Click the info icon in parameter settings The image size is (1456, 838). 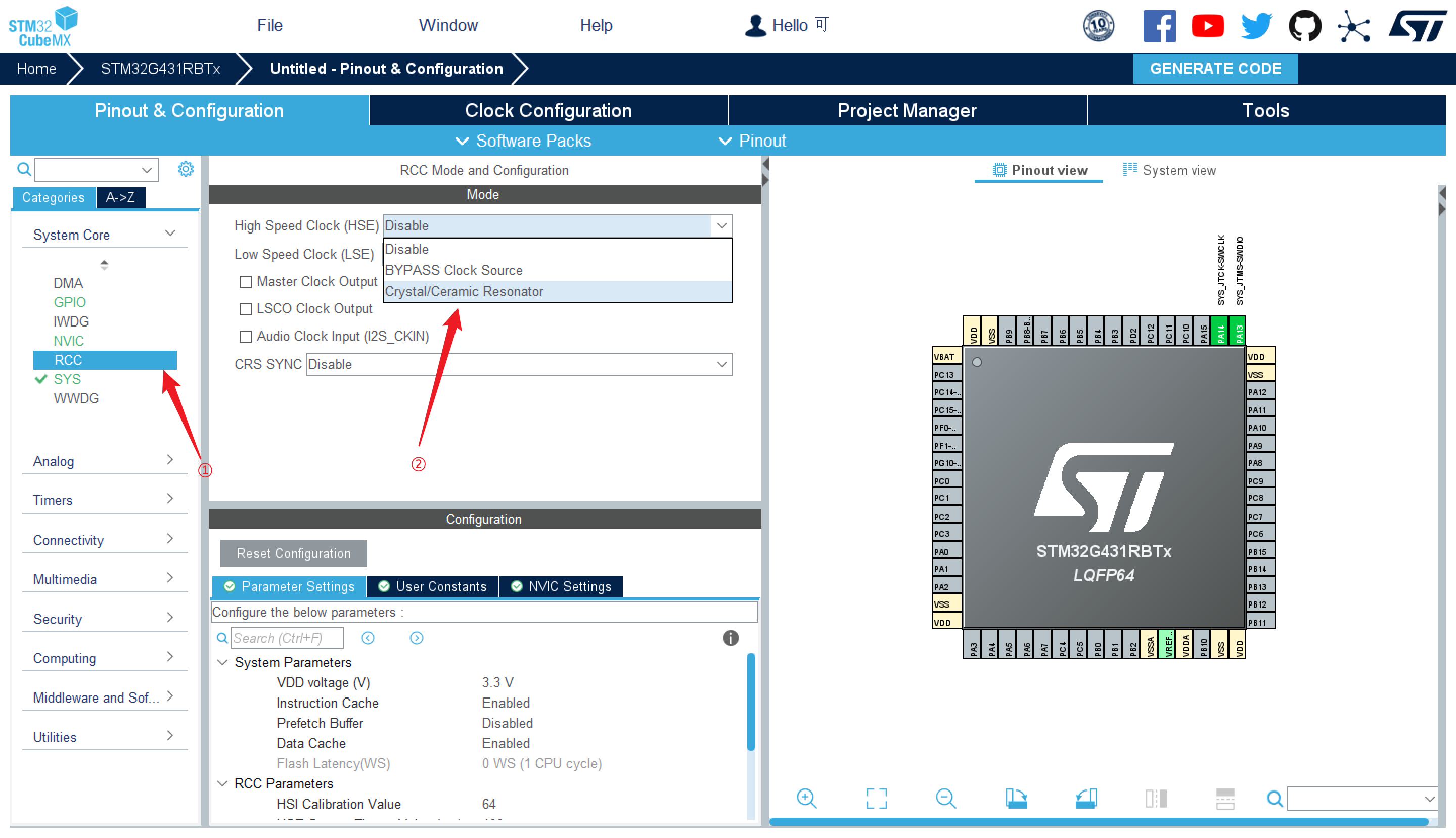730,638
